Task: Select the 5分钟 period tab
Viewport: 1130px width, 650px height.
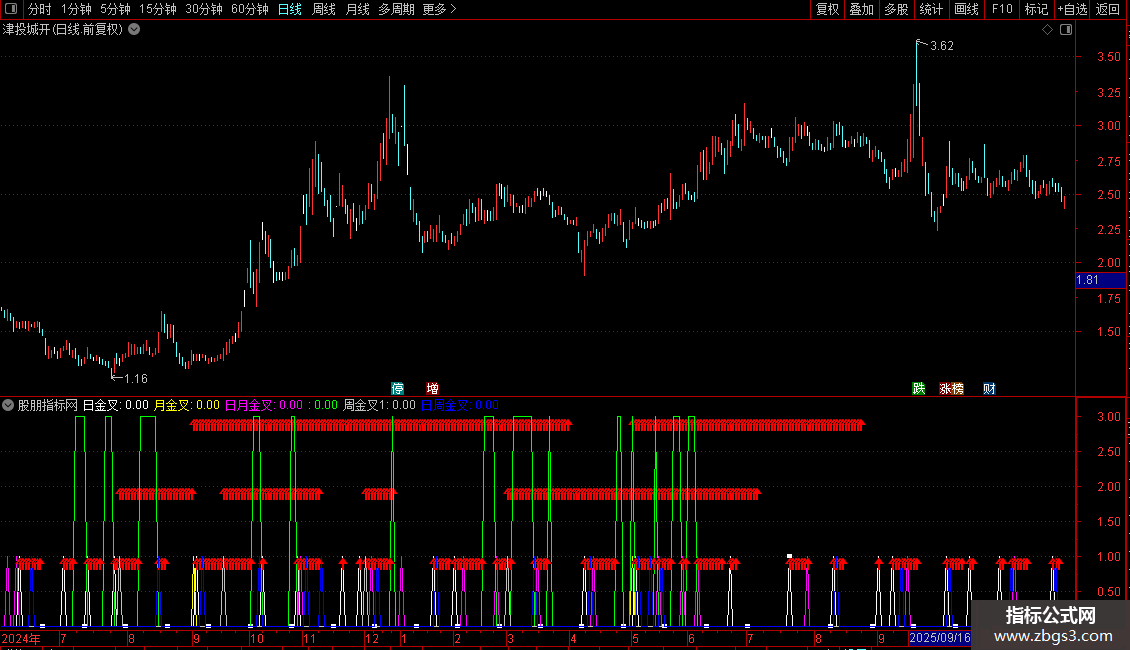Action: [x=115, y=9]
